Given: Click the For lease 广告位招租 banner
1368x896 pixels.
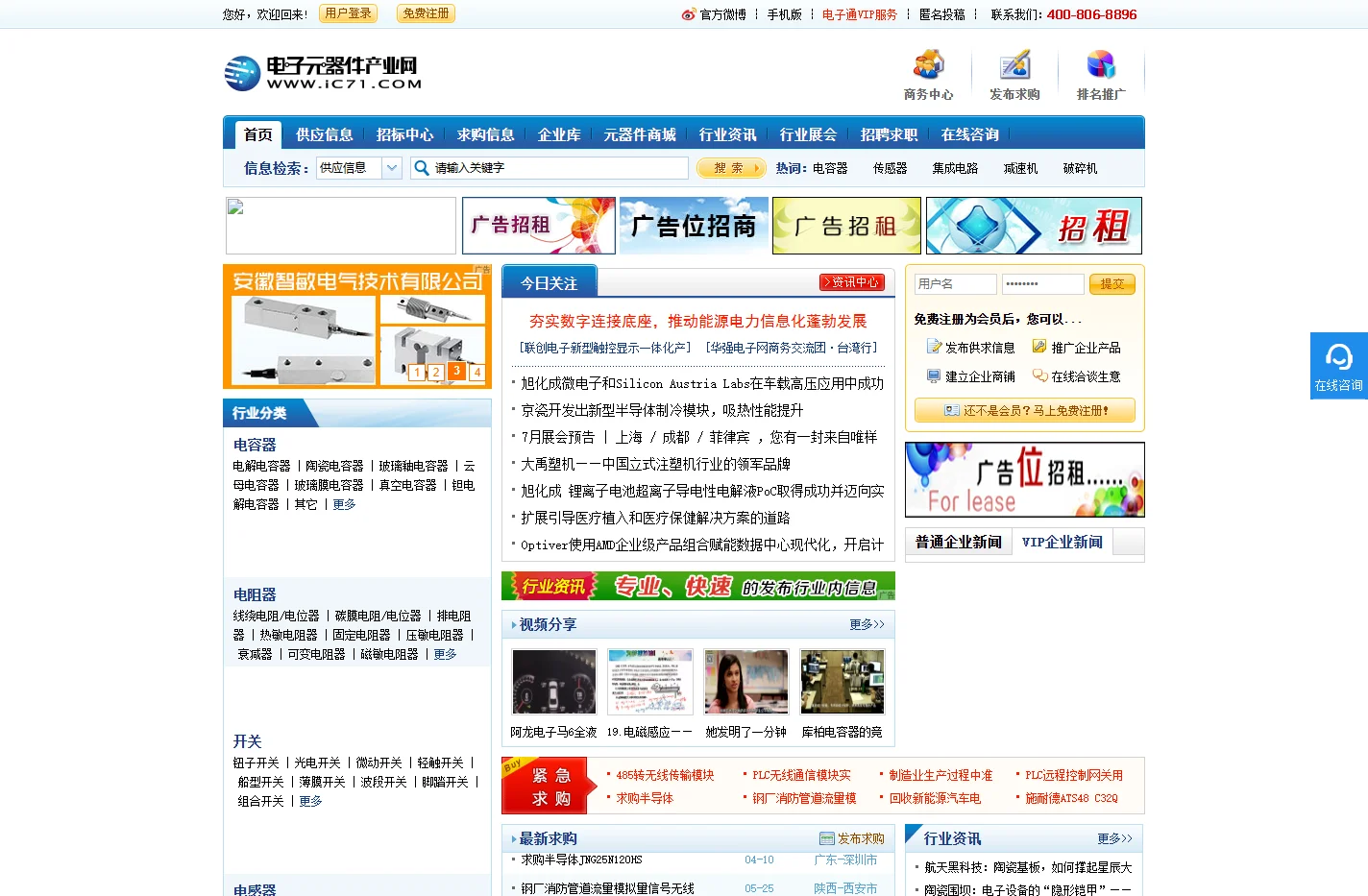Looking at the screenshot, I should coord(1025,479).
